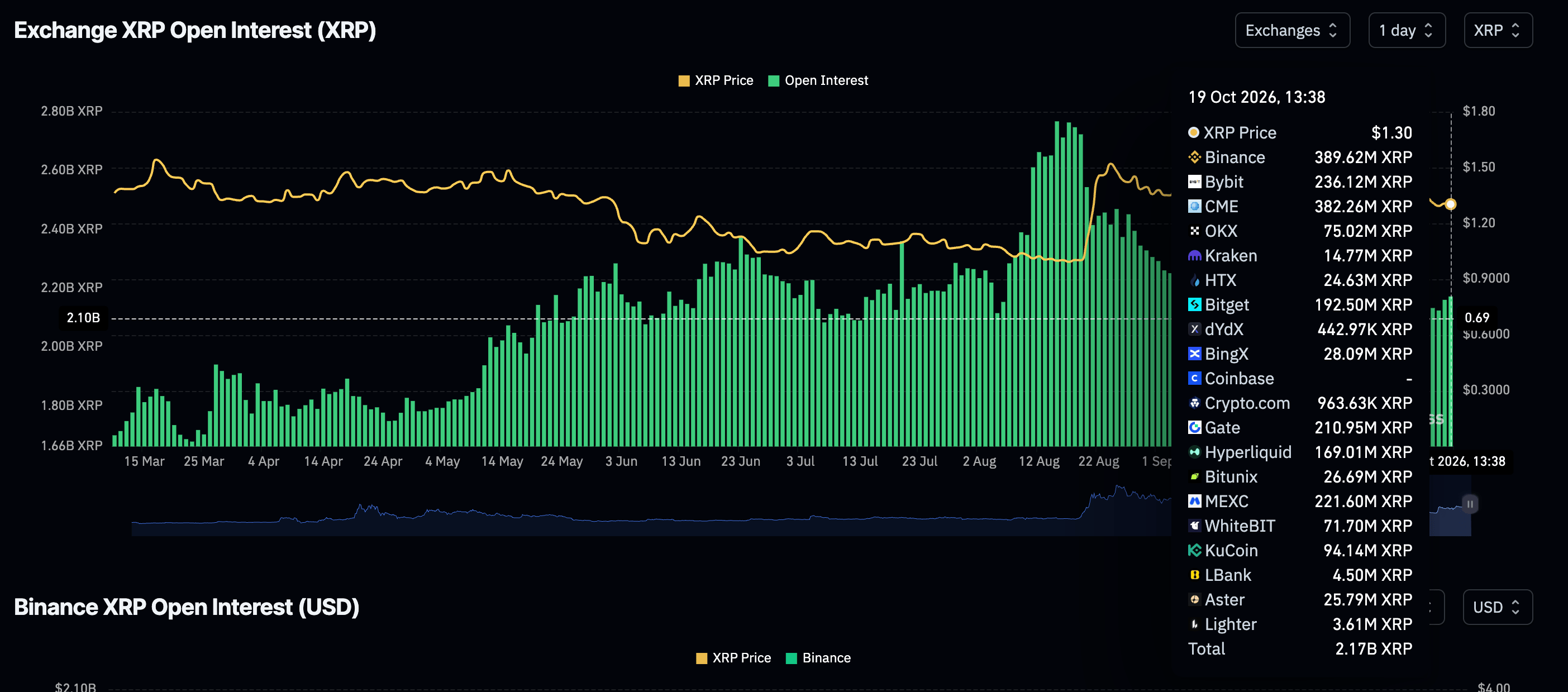Viewport: 1568px width, 692px height.
Task: Click the Bitget logo icon
Action: point(1194,304)
